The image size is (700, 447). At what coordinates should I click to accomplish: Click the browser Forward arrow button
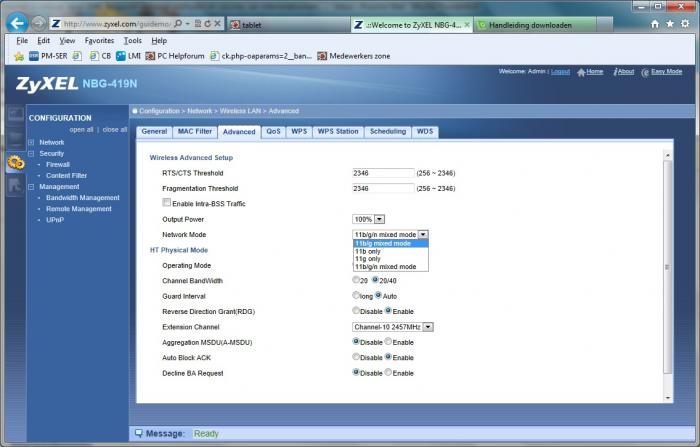click(39, 23)
